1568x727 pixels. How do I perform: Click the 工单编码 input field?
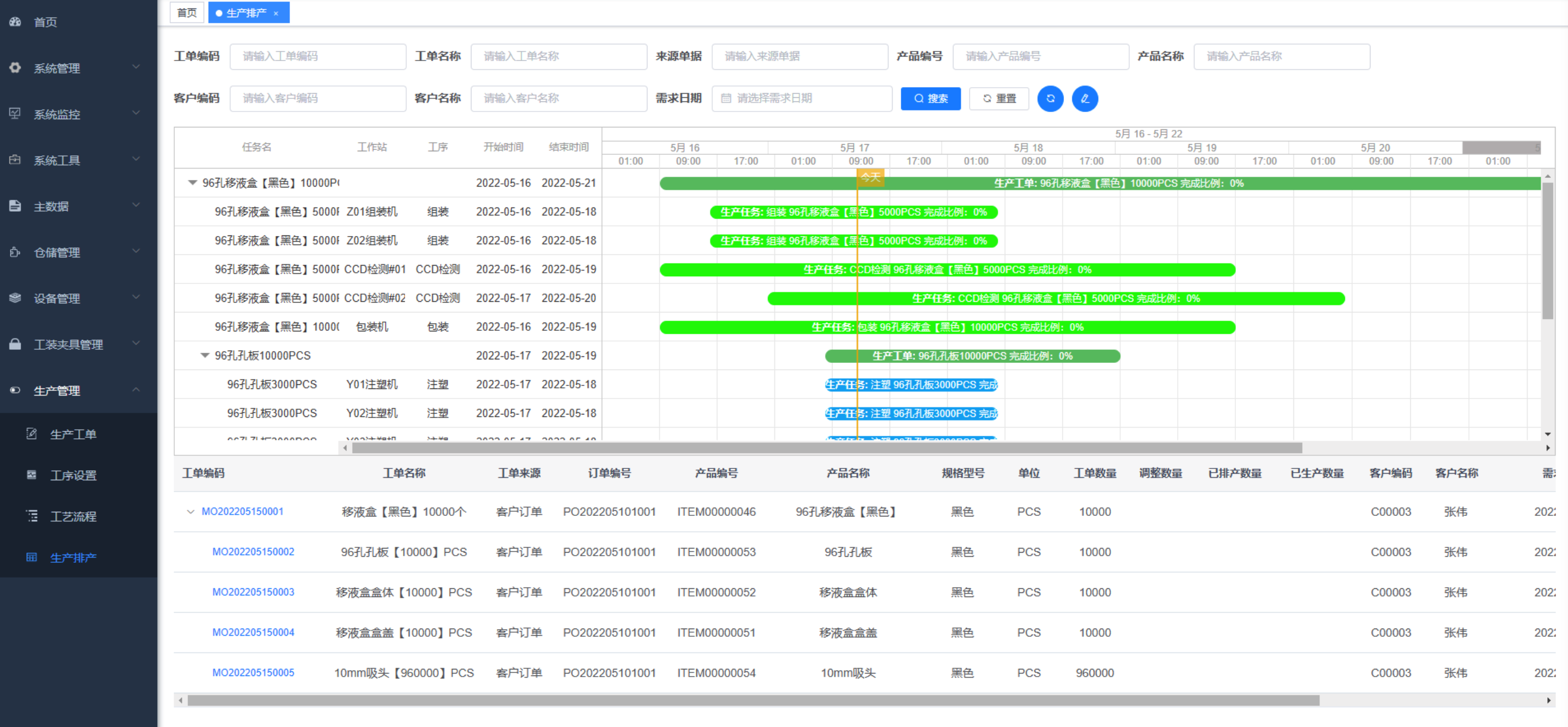(318, 56)
